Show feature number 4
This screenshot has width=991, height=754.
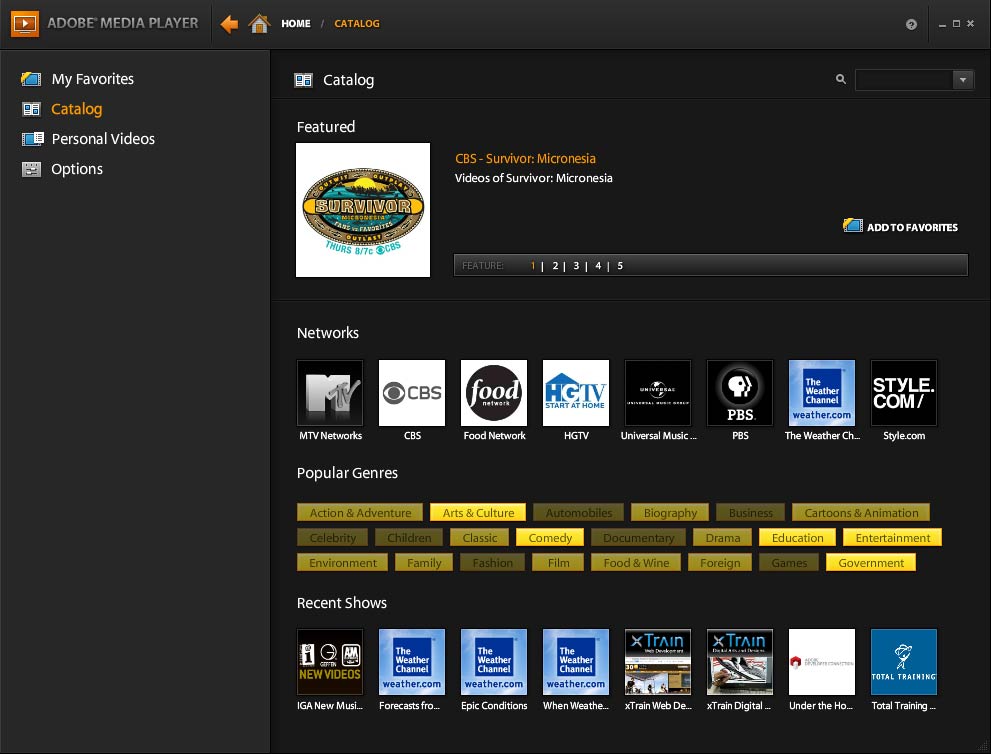(598, 265)
